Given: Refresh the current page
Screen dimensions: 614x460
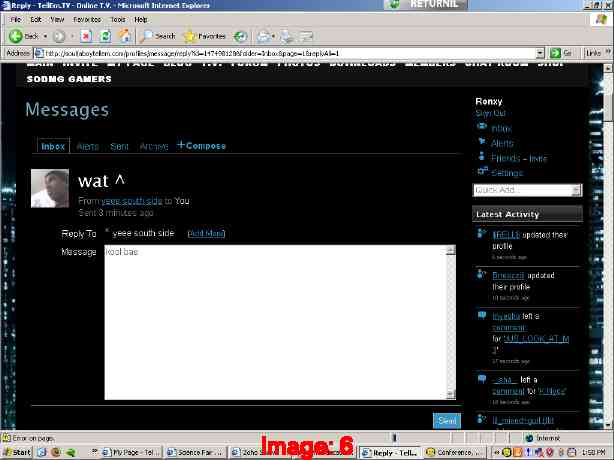Looking at the screenshot, I should coord(105,36).
